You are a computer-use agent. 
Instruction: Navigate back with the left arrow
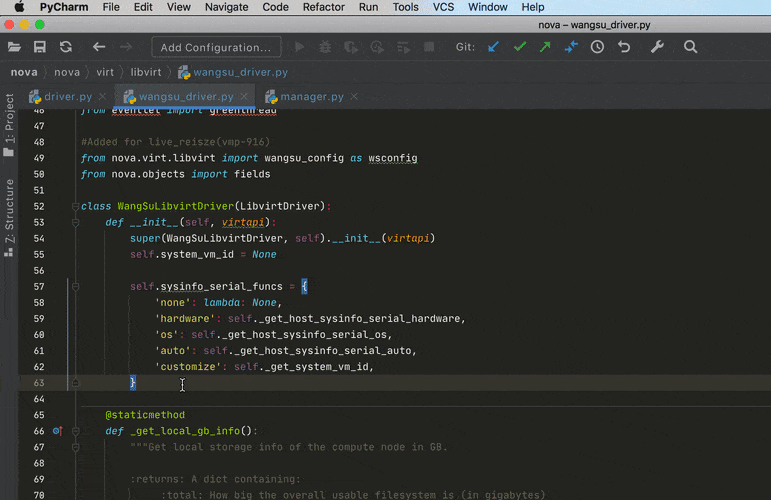(99, 47)
